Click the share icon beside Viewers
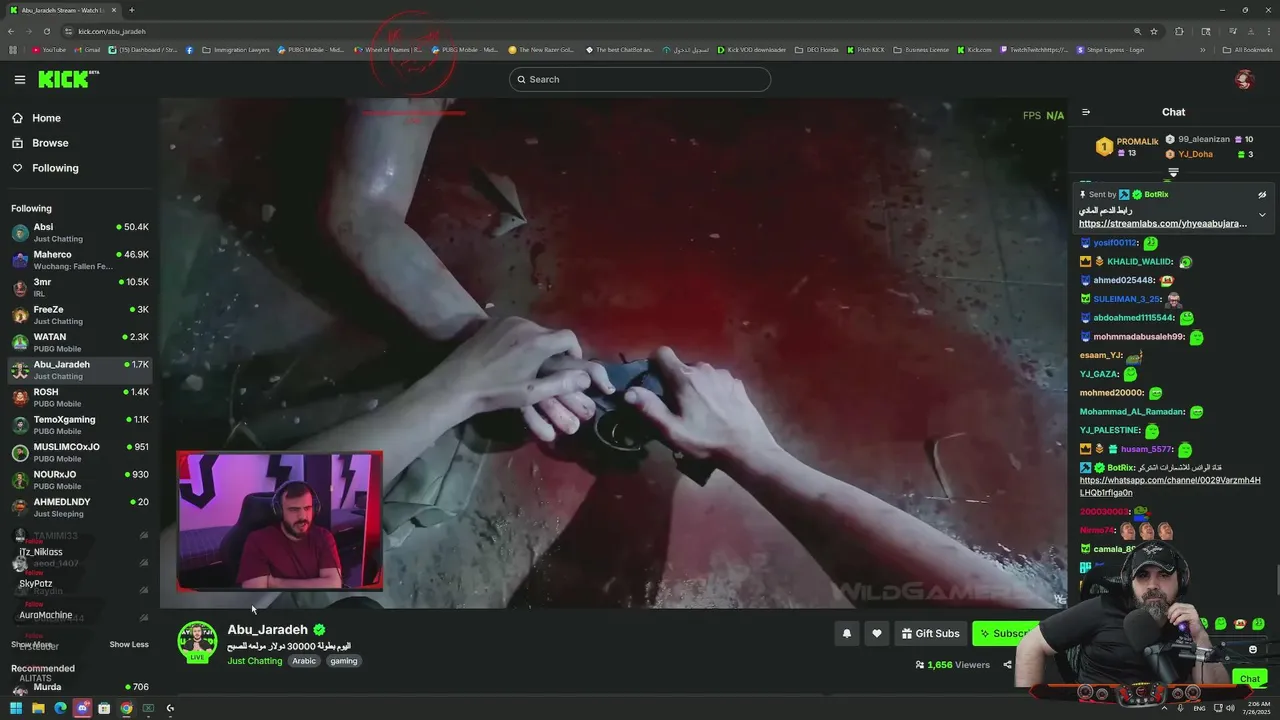The width and height of the screenshot is (1280, 720). [x=1007, y=665]
